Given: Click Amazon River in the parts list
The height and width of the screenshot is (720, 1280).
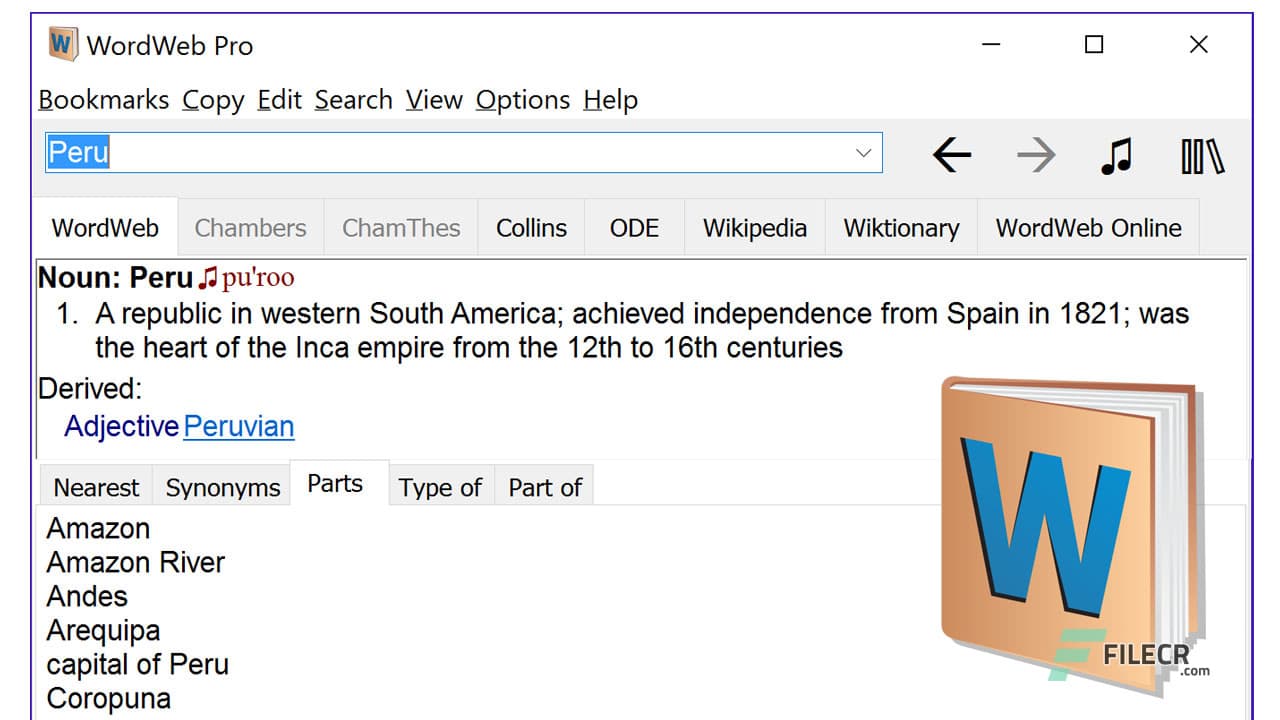Looking at the screenshot, I should tap(136, 562).
